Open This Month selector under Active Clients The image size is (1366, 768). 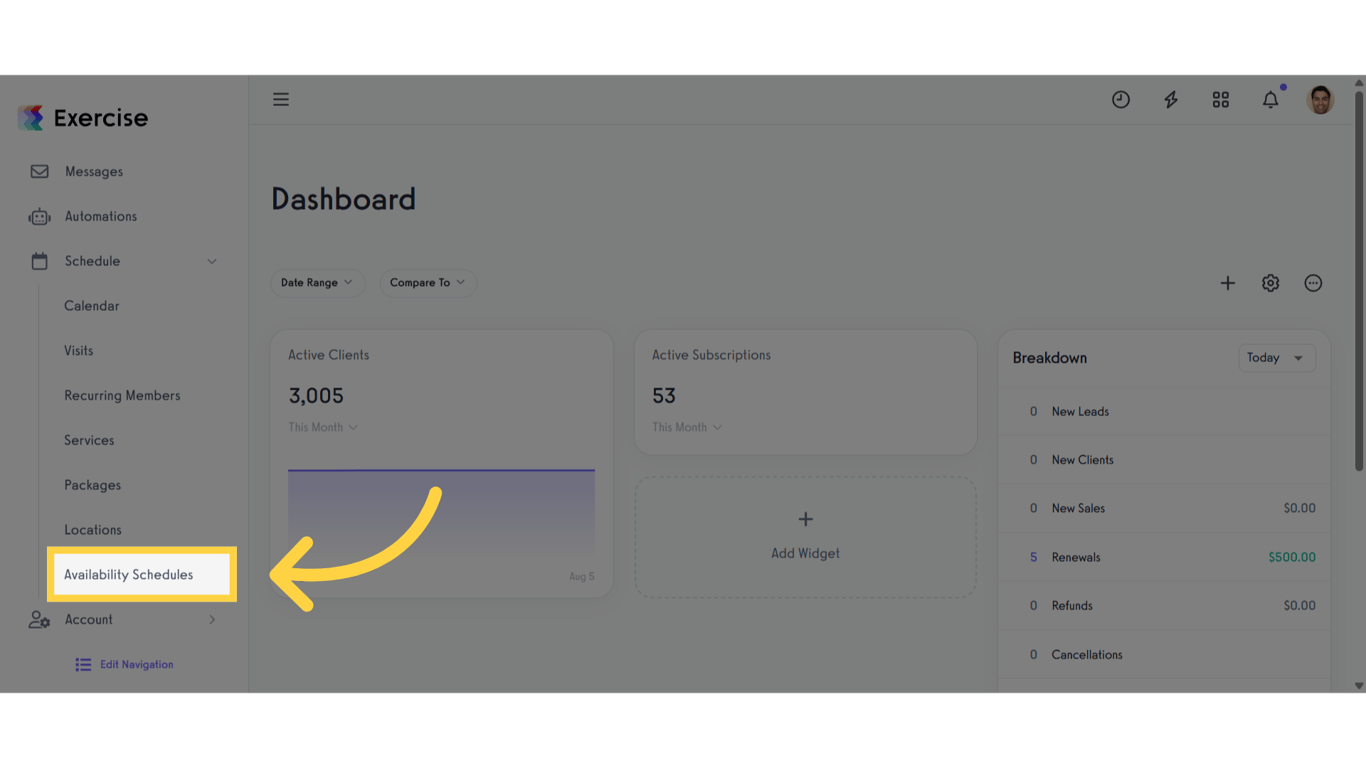pos(323,427)
